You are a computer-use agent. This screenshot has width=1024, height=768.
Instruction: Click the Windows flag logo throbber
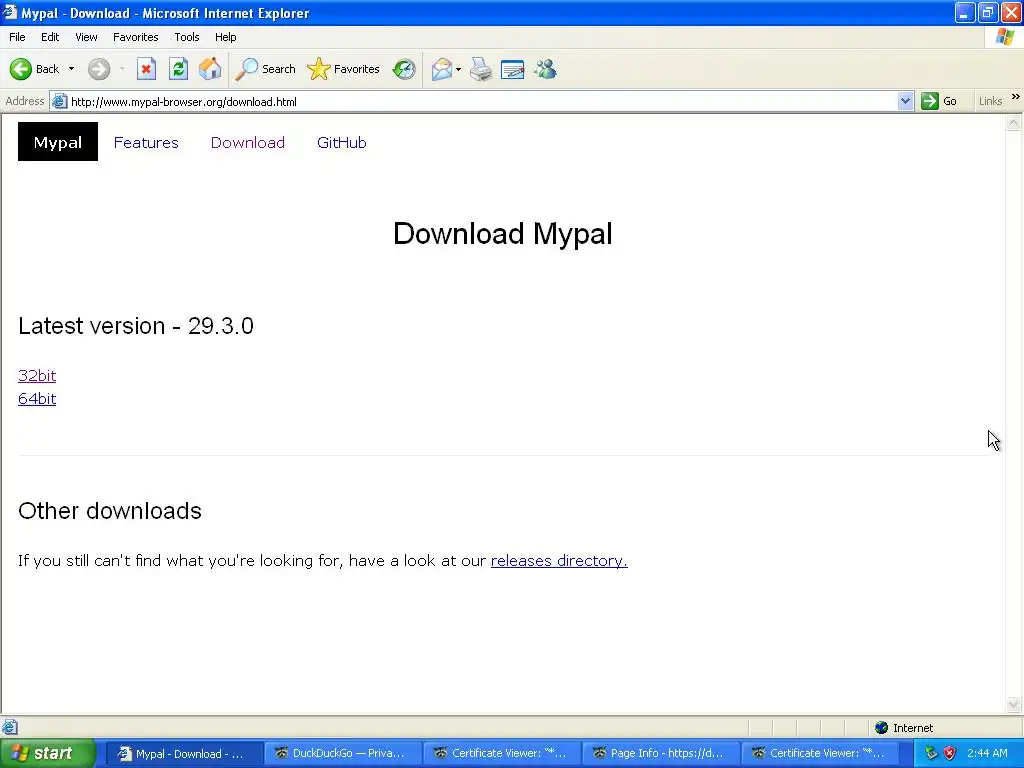click(x=1005, y=37)
